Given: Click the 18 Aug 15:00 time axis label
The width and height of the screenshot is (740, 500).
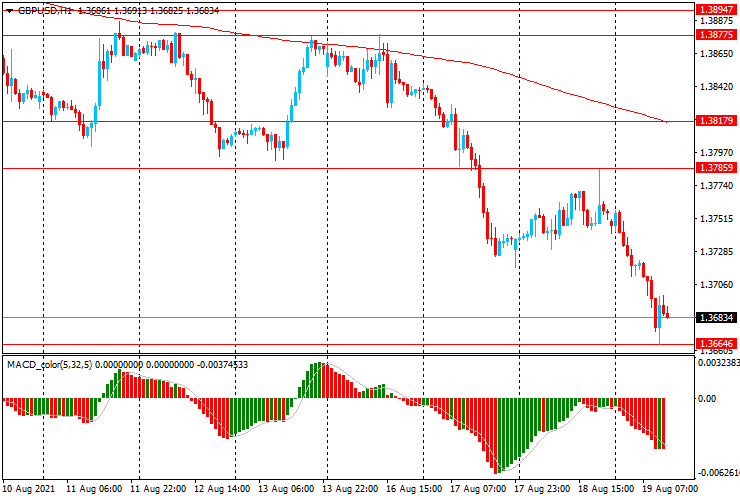Looking at the screenshot, I should click(605, 489).
